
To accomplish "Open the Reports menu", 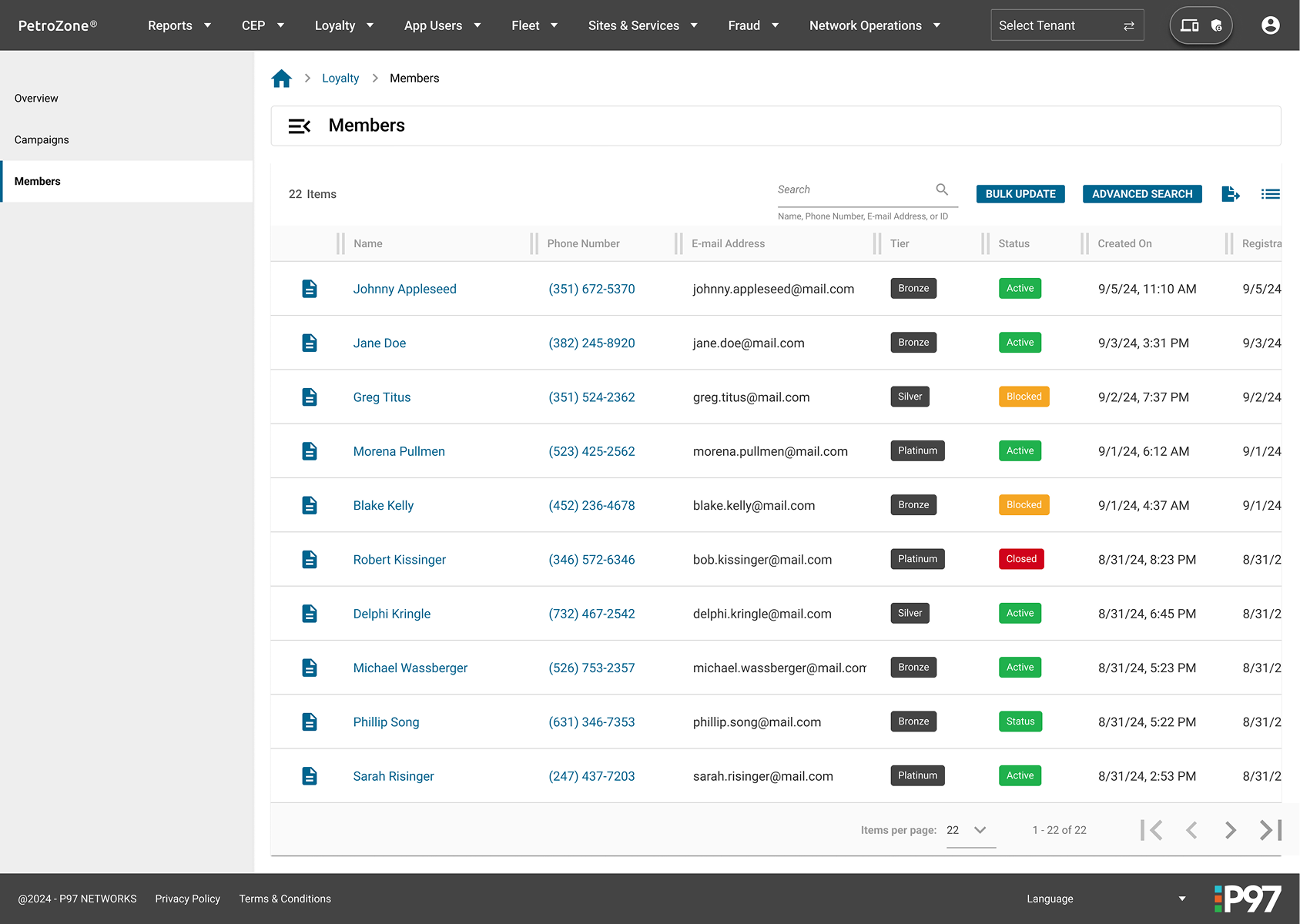I will point(179,25).
